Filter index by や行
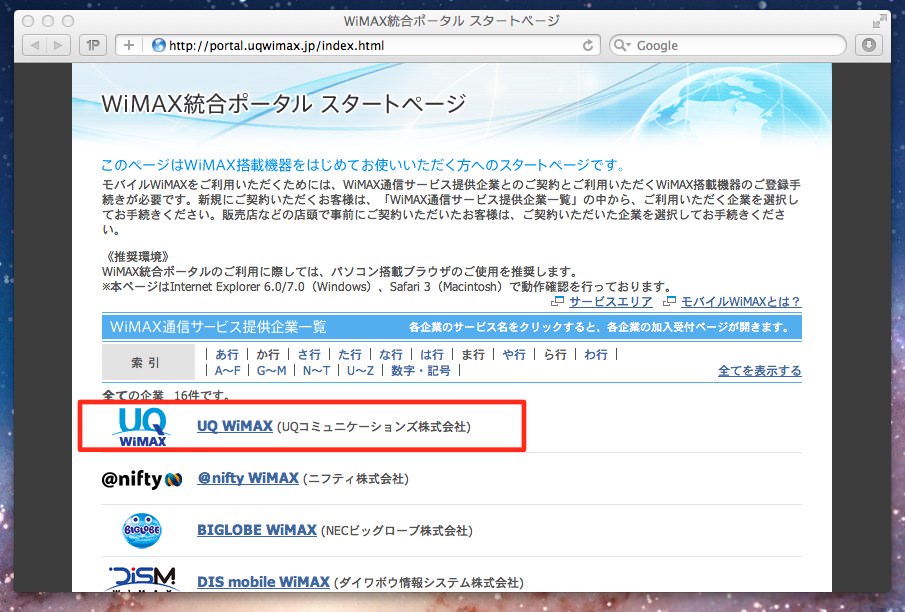Image resolution: width=905 pixels, height=612 pixels. (x=514, y=354)
